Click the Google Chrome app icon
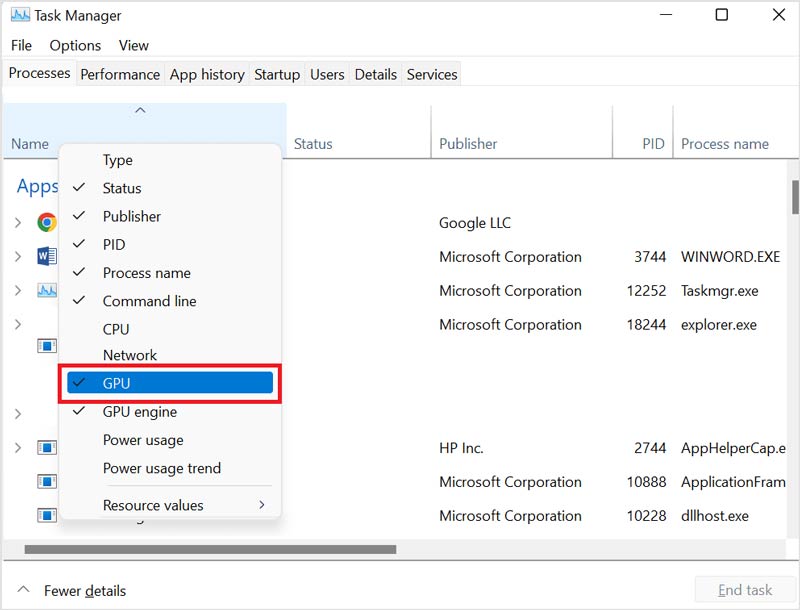 (46, 223)
